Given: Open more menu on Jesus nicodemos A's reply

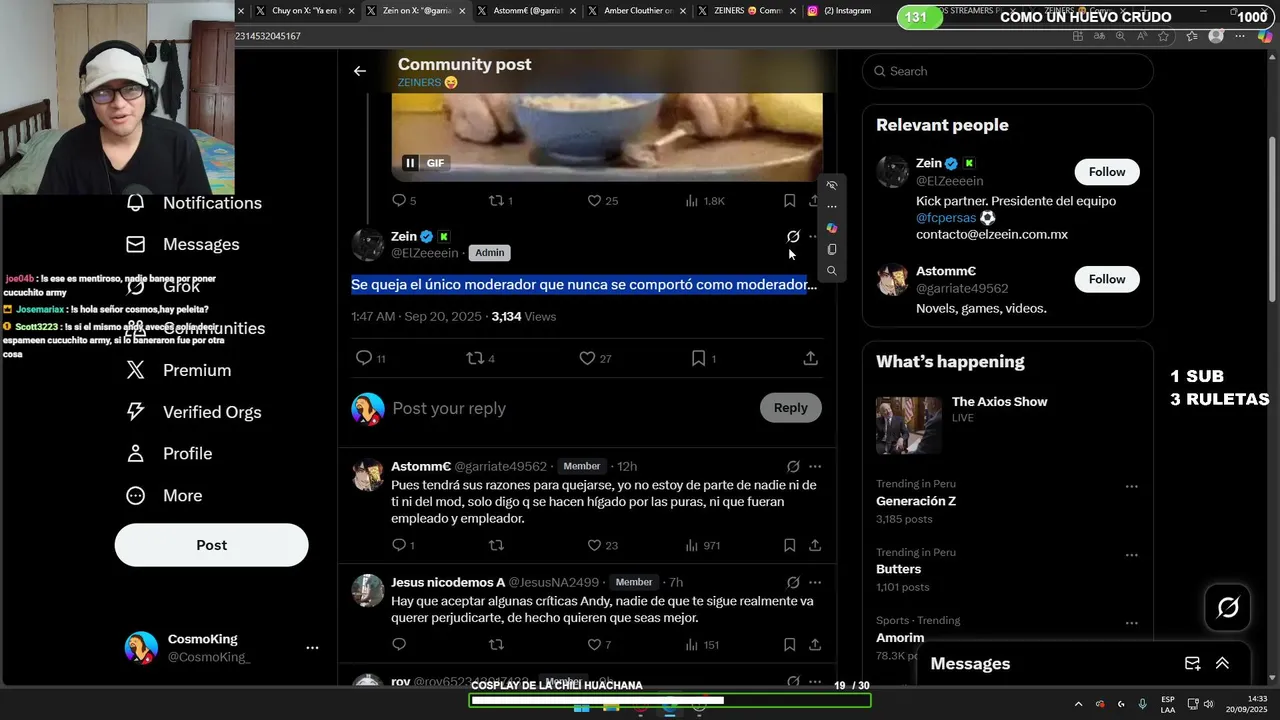Looking at the screenshot, I should pyautogui.click(x=815, y=582).
